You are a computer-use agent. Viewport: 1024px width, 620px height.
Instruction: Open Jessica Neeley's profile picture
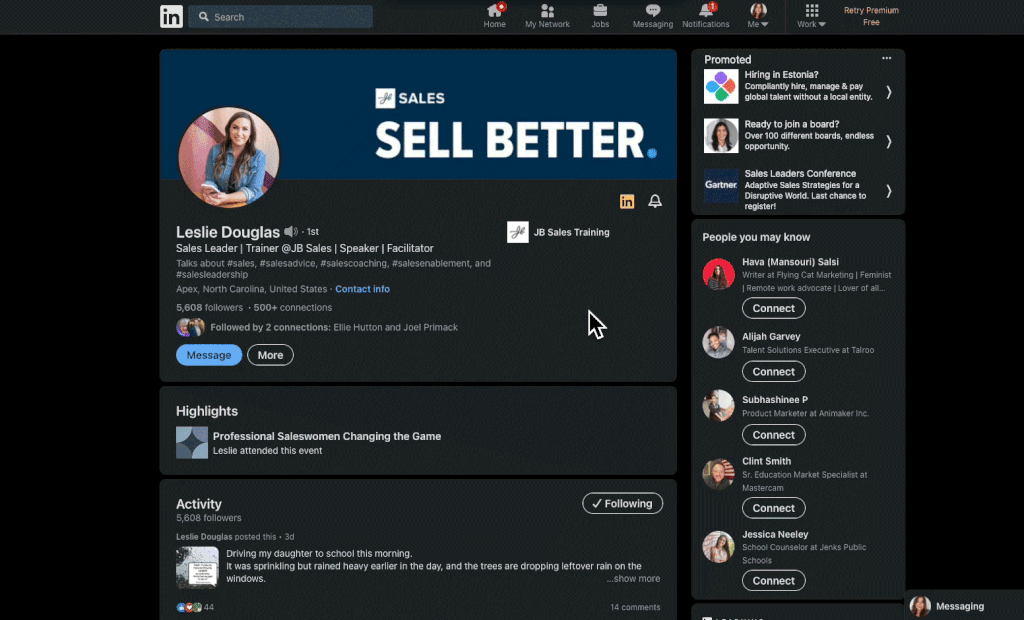(x=718, y=547)
